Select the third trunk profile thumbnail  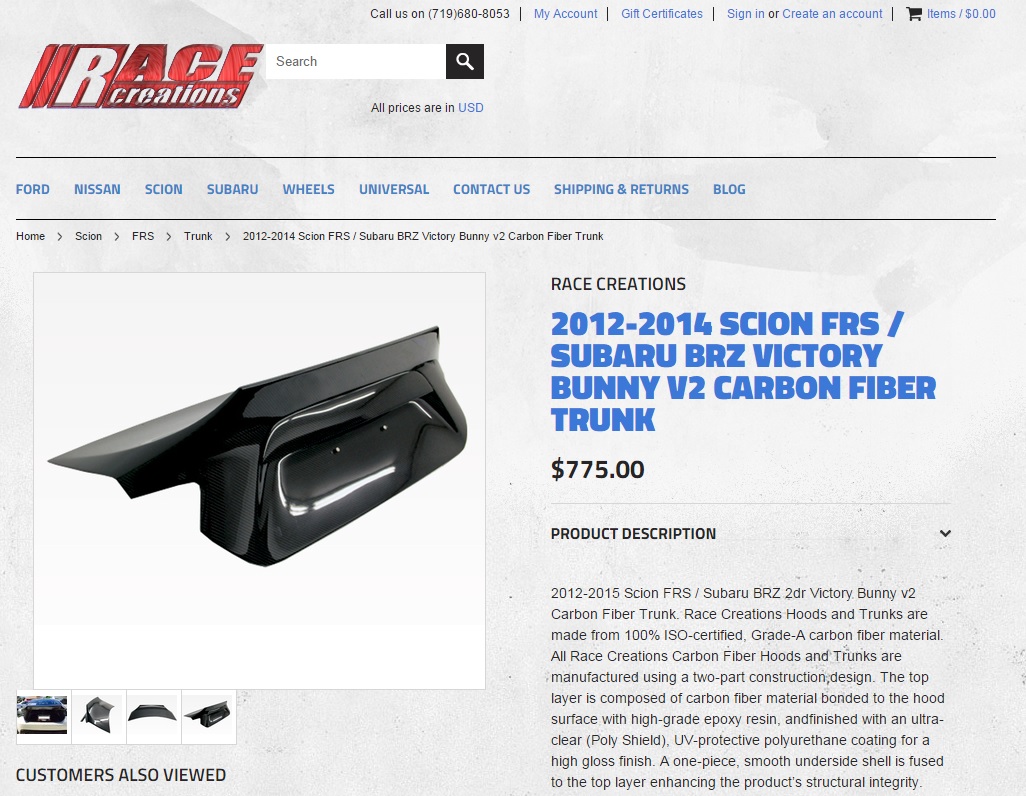pyautogui.click(x=153, y=715)
